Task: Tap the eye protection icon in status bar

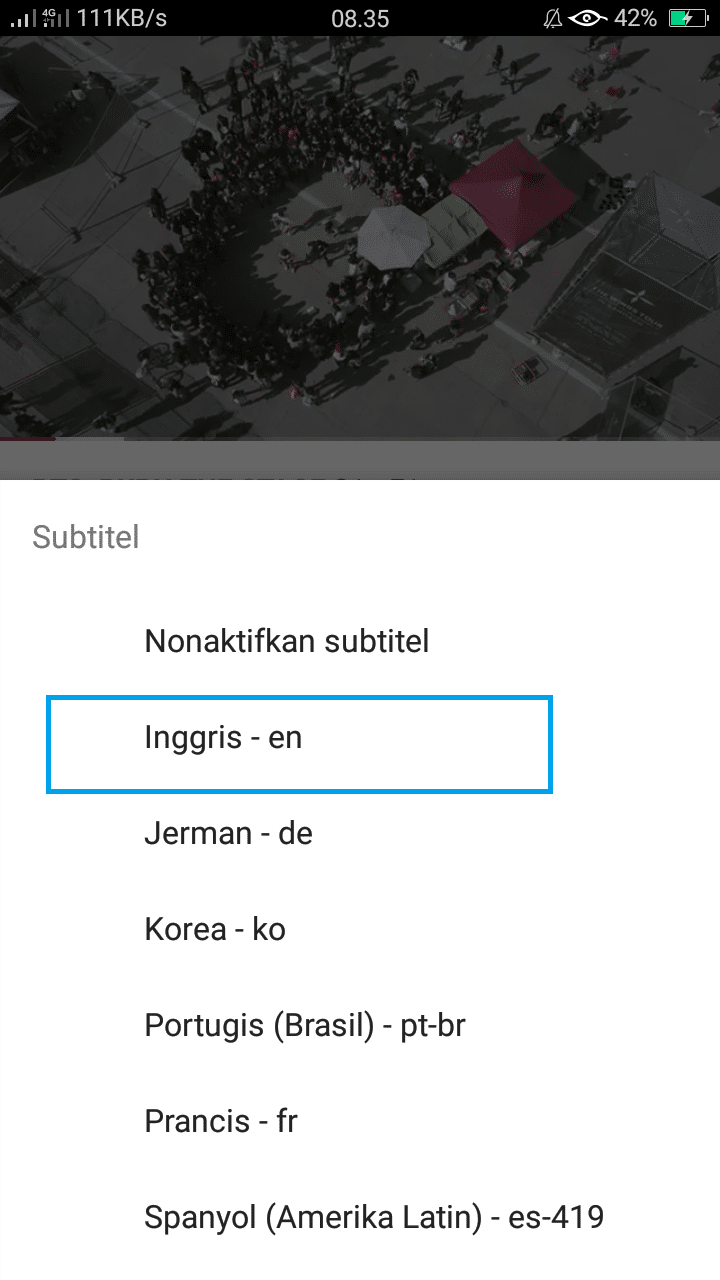Action: 588,18
